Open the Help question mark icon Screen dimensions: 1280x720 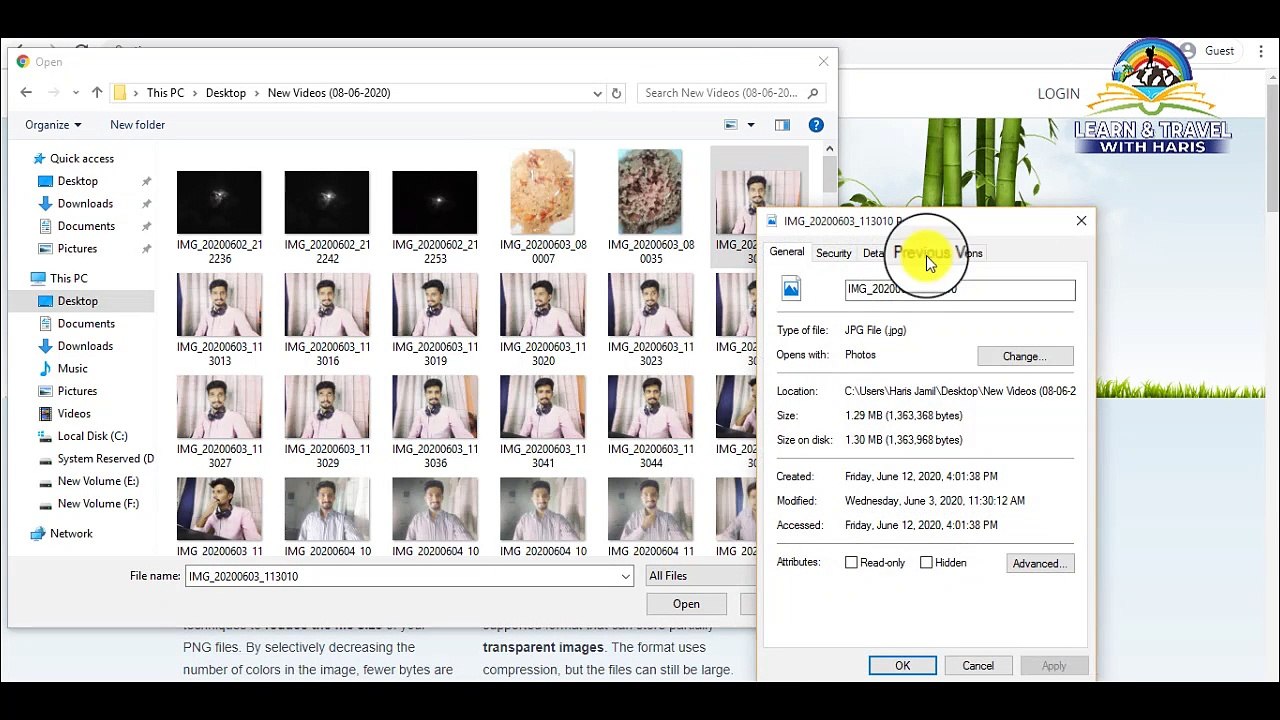click(816, 125)
